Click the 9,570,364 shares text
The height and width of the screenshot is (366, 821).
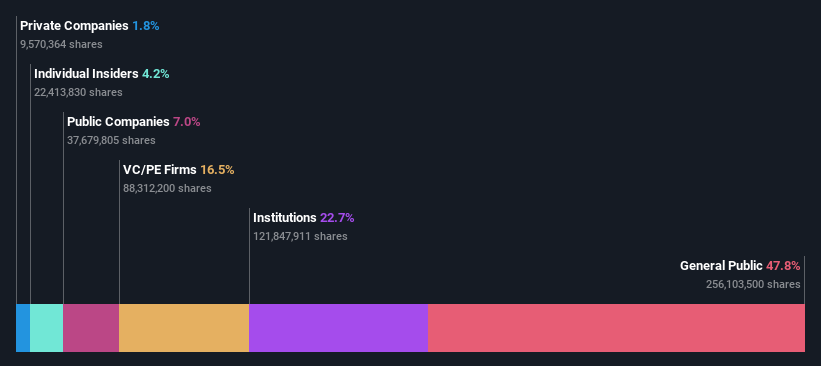[61, 45]
